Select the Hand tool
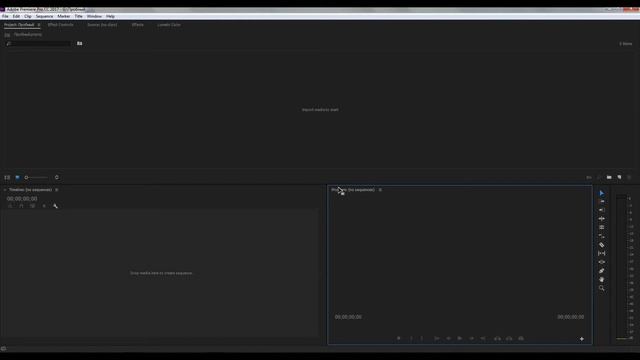 602,280
